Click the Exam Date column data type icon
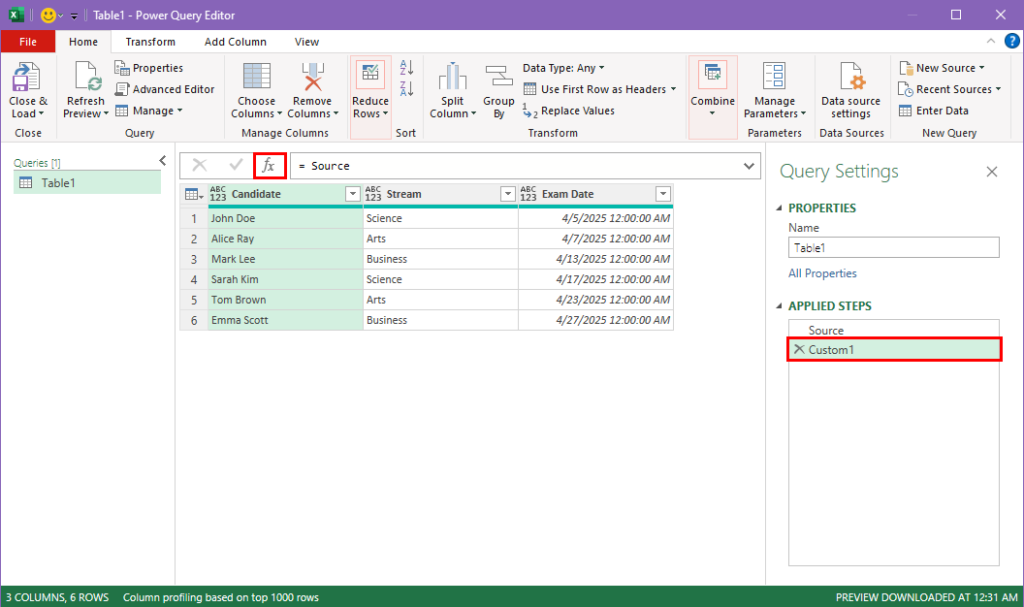Viewport: 1024px width, 607px height. click(x=528, y=193)
